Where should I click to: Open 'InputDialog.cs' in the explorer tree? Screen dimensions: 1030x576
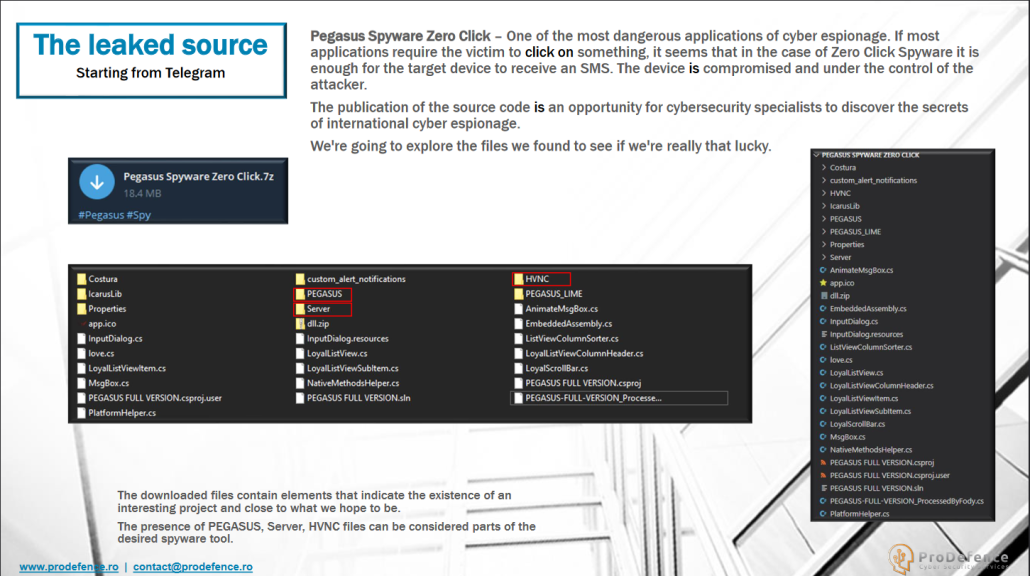pyautogui.click(x=854, y=322)
